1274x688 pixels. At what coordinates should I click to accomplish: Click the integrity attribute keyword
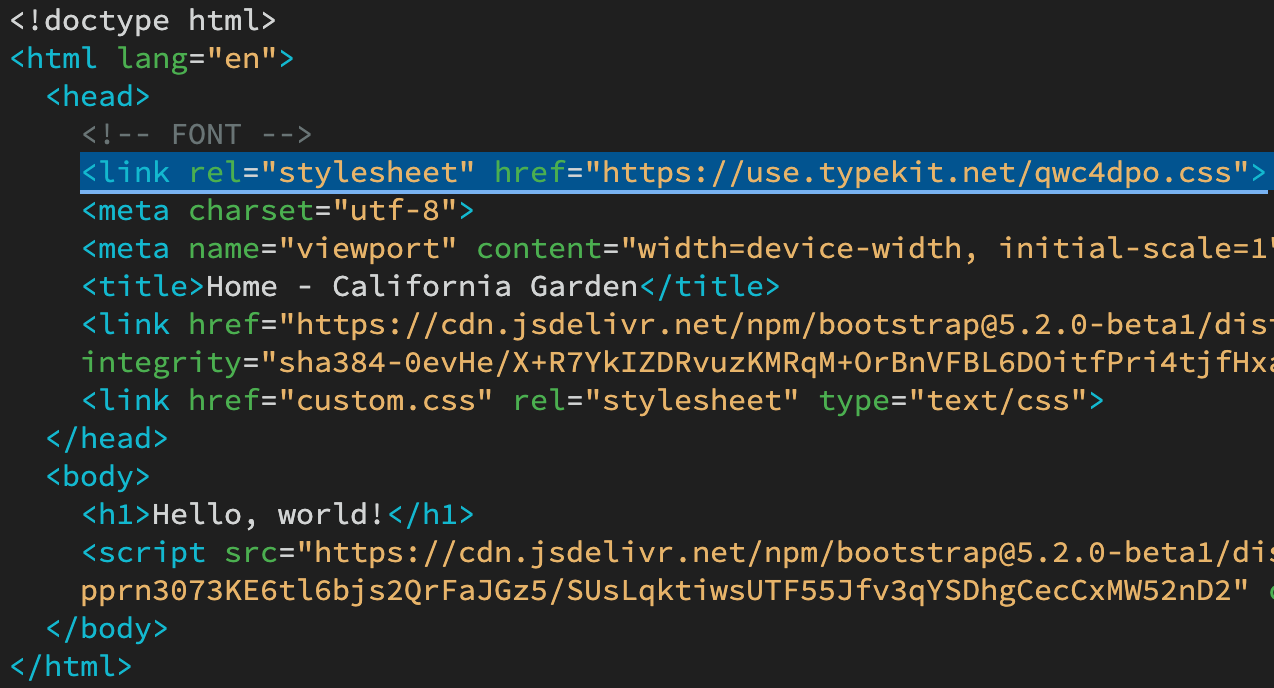click(x=160, y=361)
